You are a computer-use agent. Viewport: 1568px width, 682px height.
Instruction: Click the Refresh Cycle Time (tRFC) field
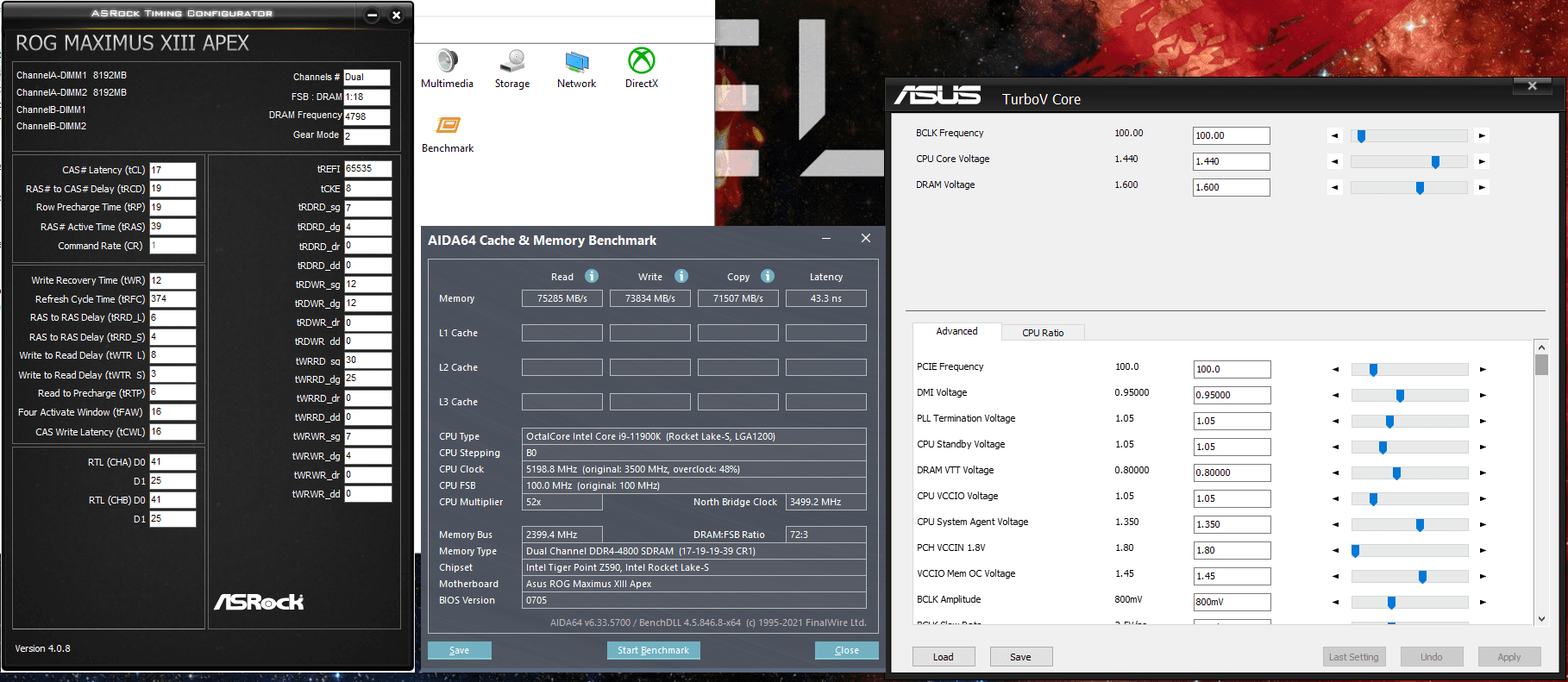(x=173, y=299)
